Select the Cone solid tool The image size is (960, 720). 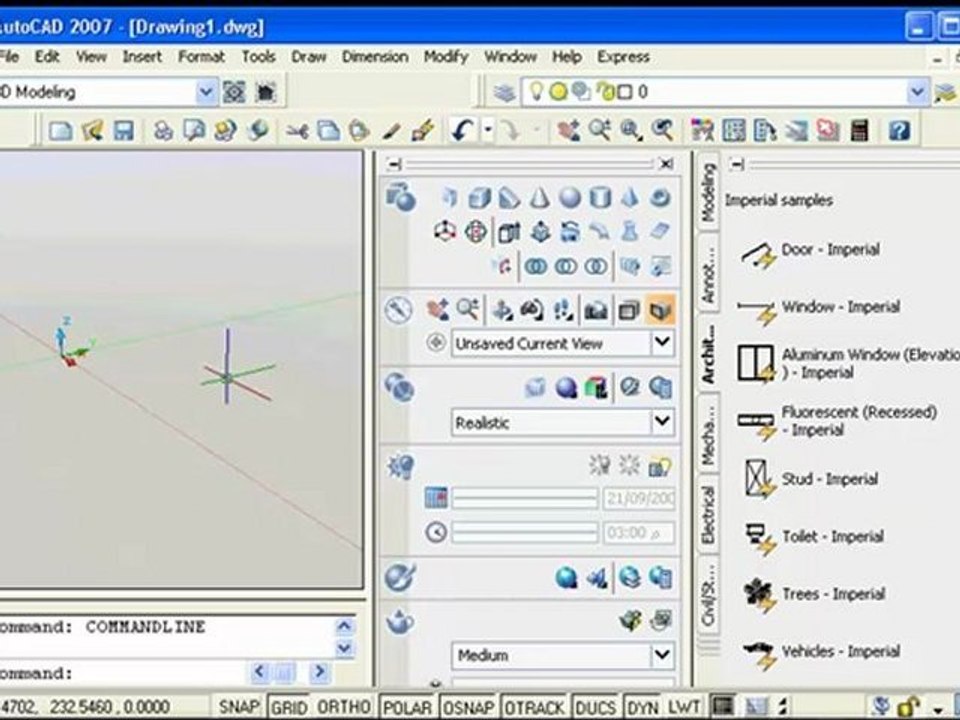[x=539, y=198]
